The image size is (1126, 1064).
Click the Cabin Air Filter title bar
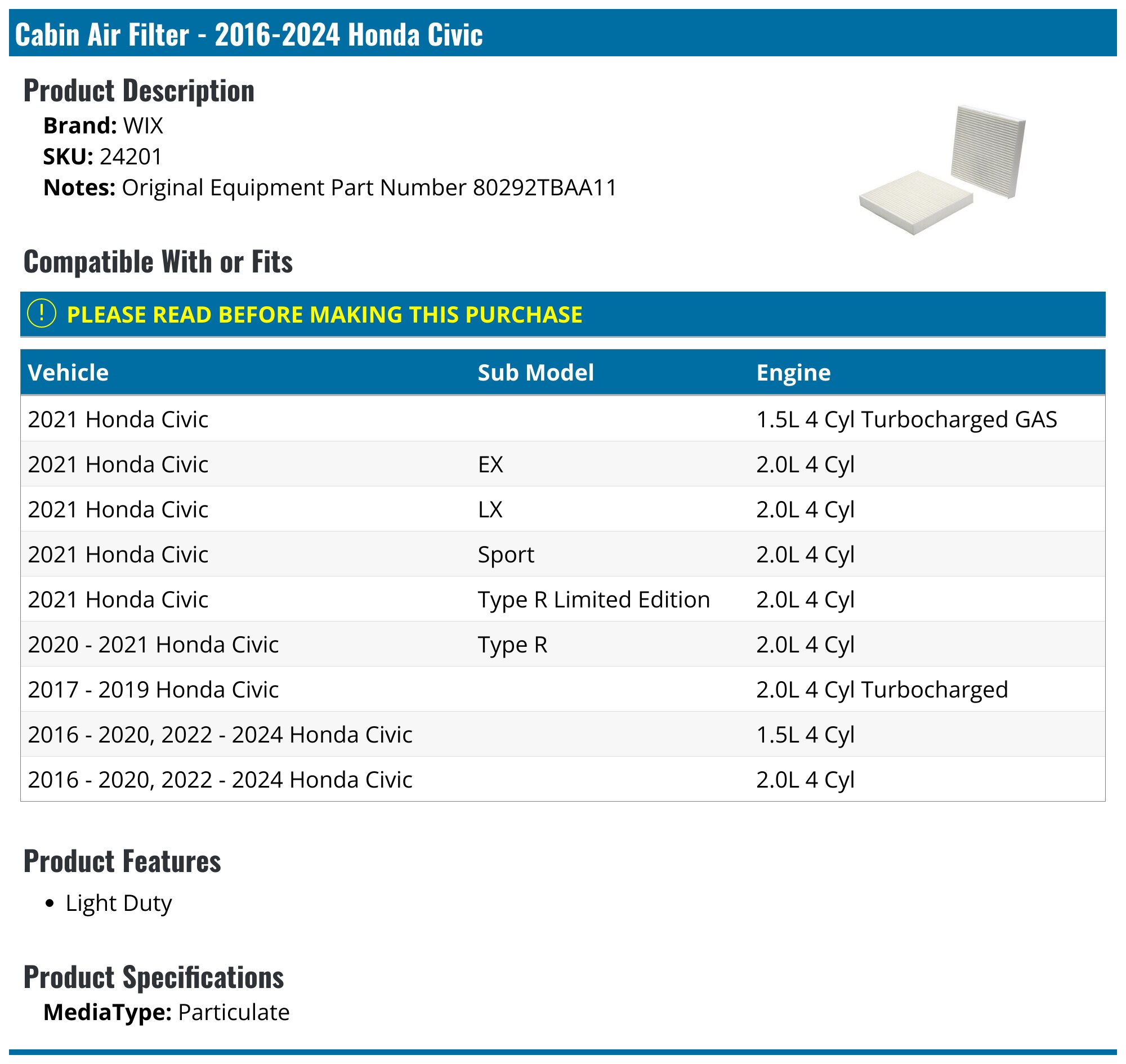tap(562, 33)
